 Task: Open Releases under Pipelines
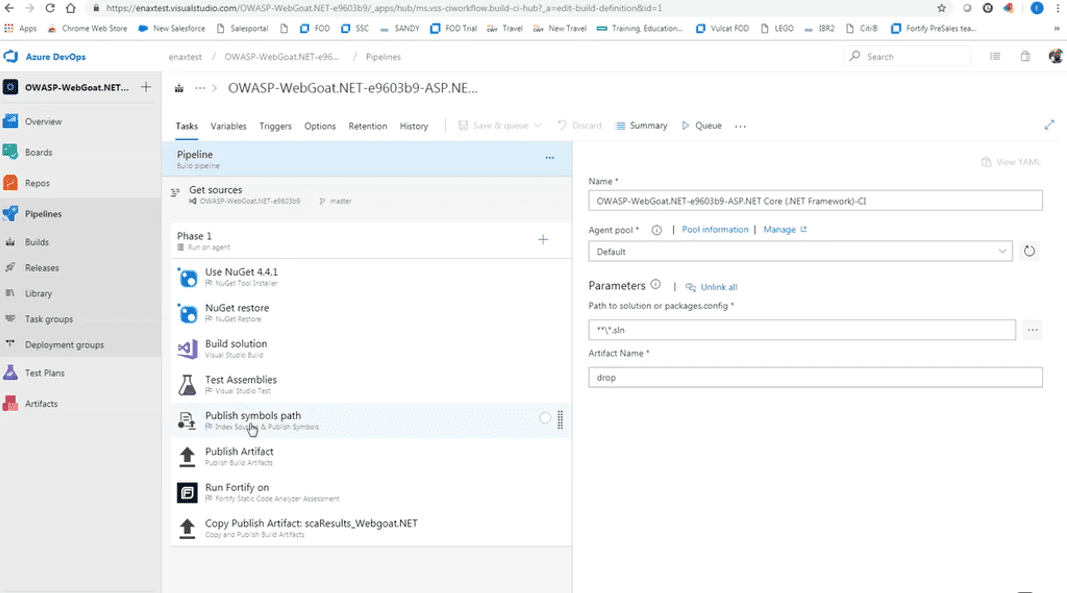(x=42, y=268)
